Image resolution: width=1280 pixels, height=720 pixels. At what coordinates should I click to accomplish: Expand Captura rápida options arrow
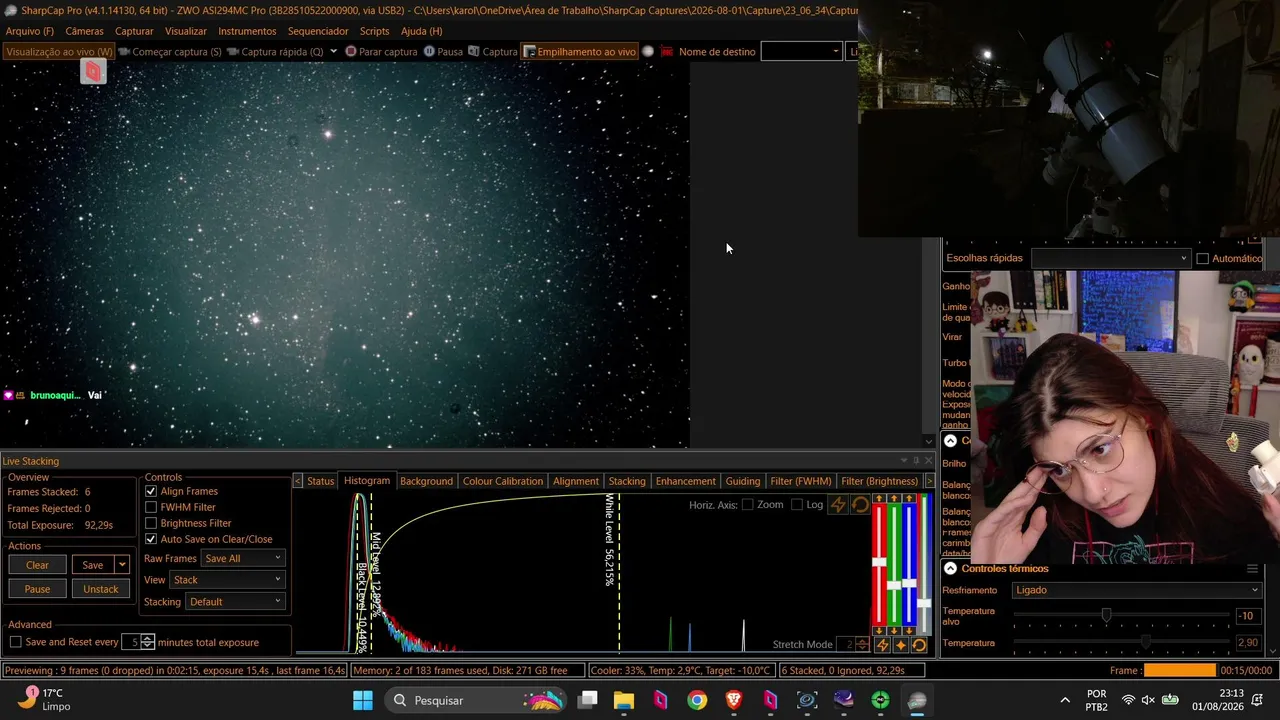[333, 52]
